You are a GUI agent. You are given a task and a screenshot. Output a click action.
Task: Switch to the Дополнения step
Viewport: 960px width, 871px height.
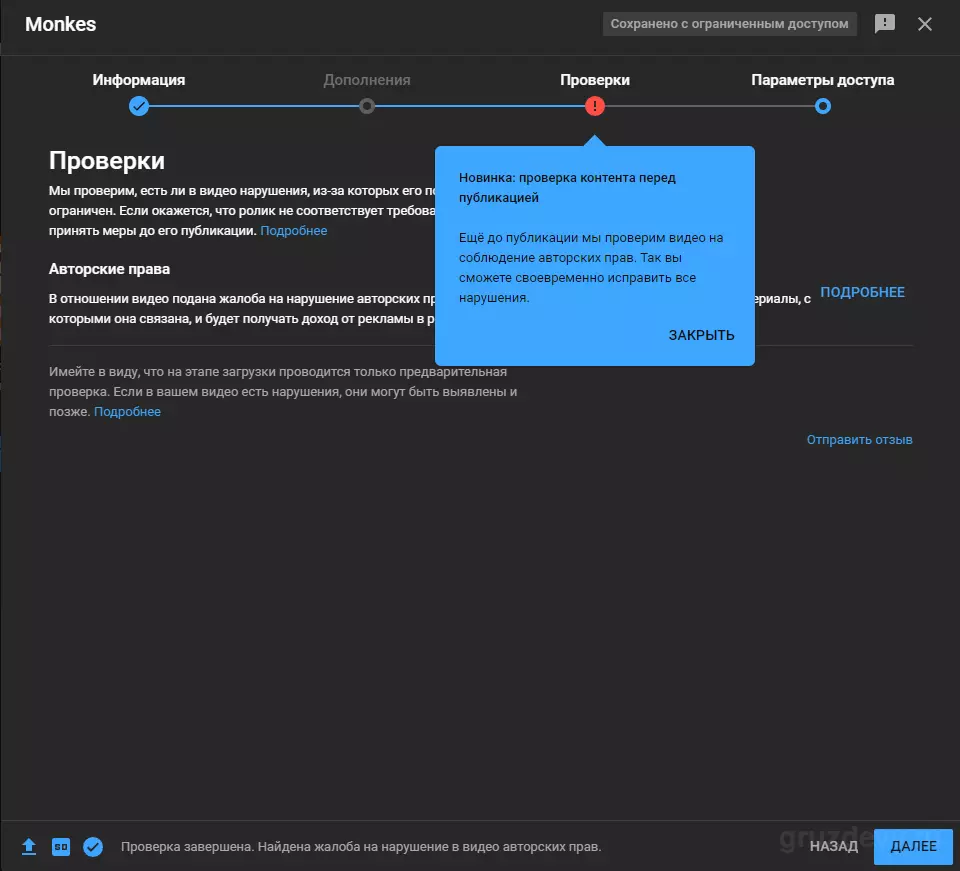[367, 80]
